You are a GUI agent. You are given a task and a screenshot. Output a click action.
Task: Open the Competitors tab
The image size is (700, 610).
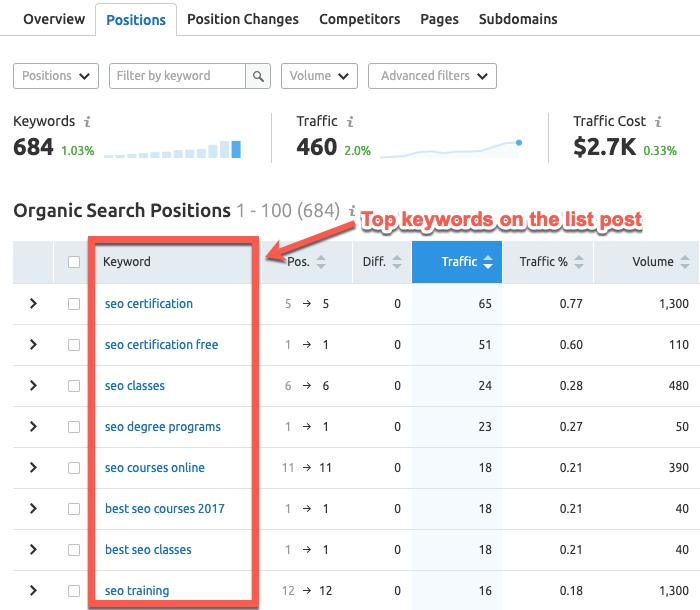point(359,19)
